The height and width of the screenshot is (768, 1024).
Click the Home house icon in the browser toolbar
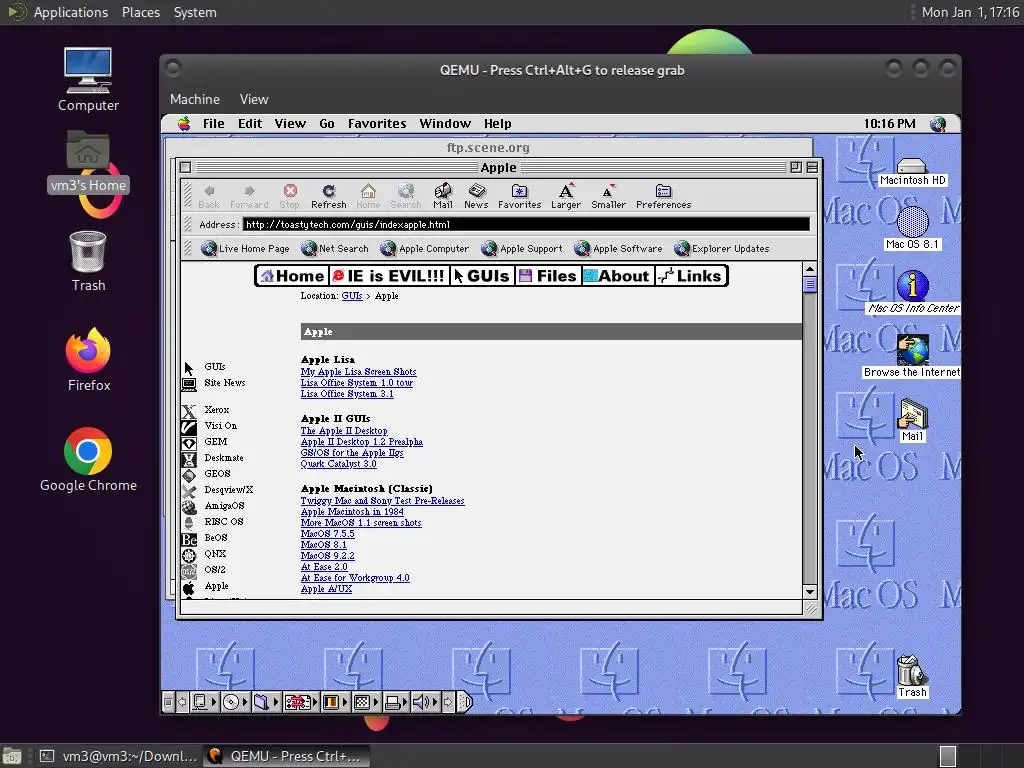368,191
